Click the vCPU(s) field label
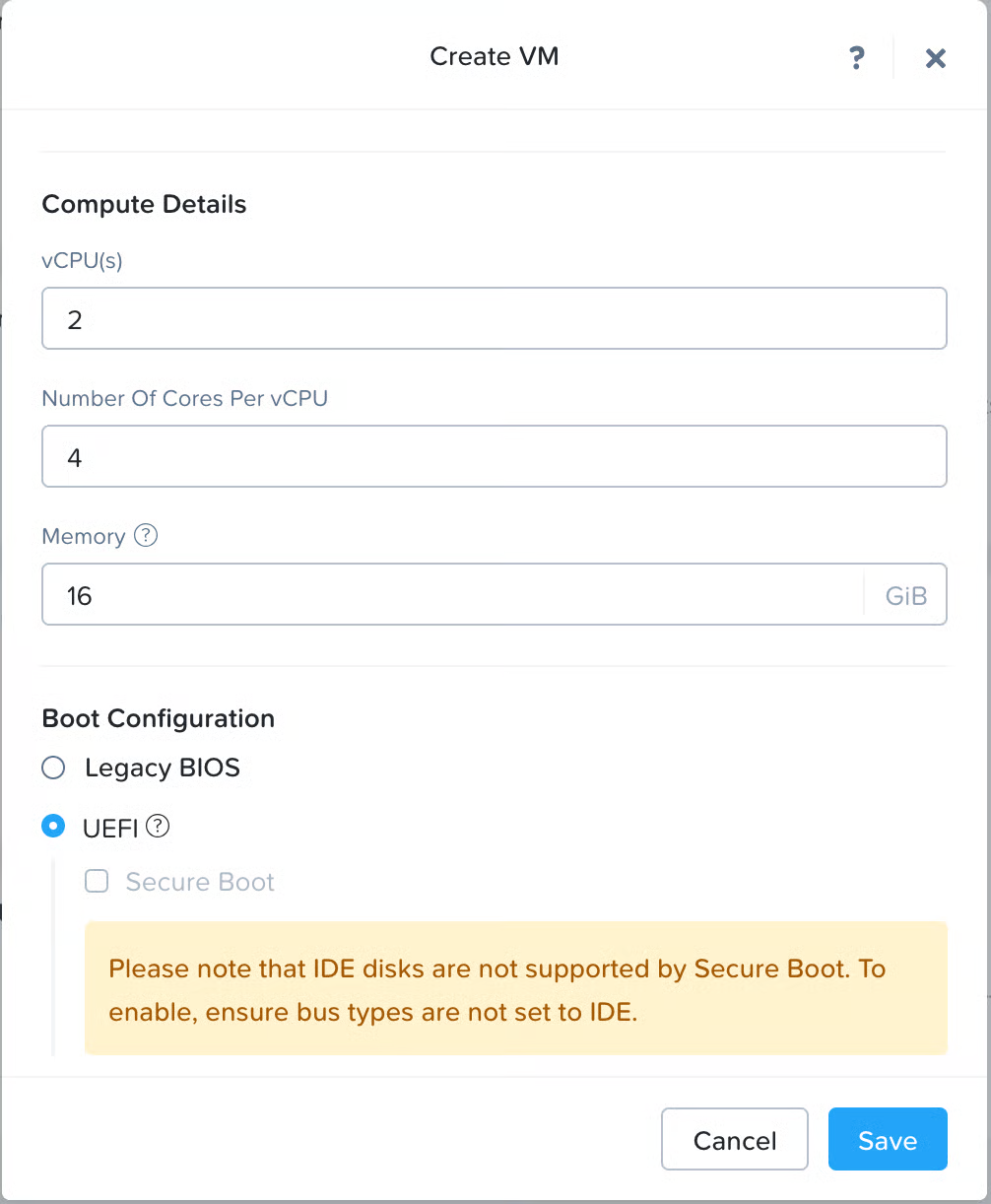 tap(82, 261)
